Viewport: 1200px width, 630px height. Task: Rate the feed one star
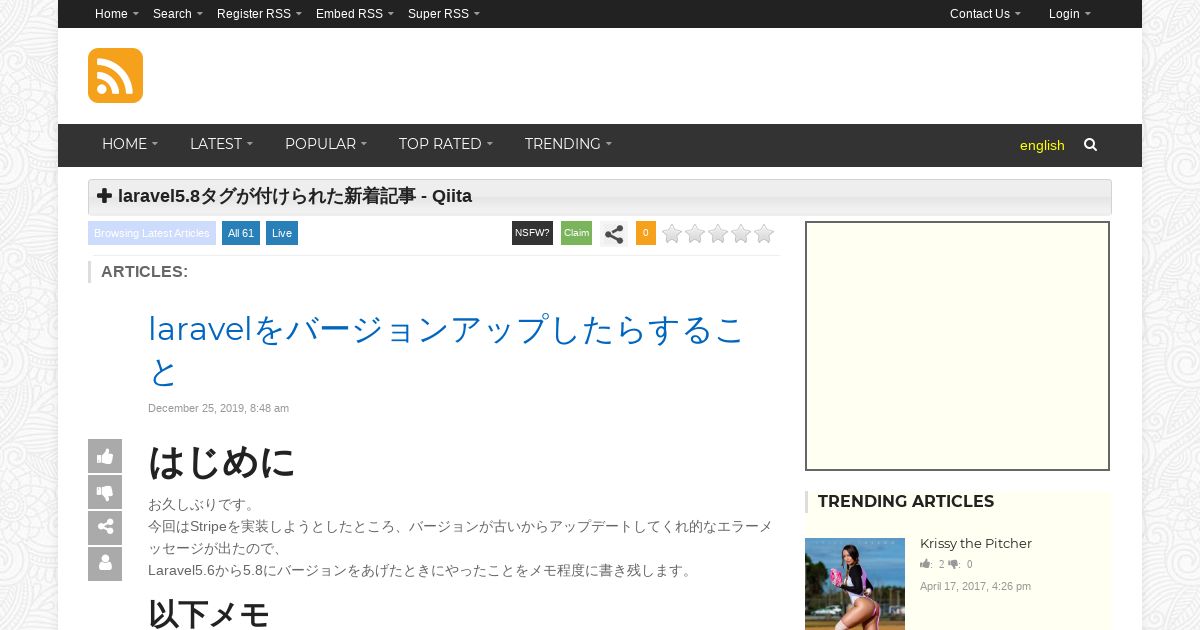pos(672,234)
